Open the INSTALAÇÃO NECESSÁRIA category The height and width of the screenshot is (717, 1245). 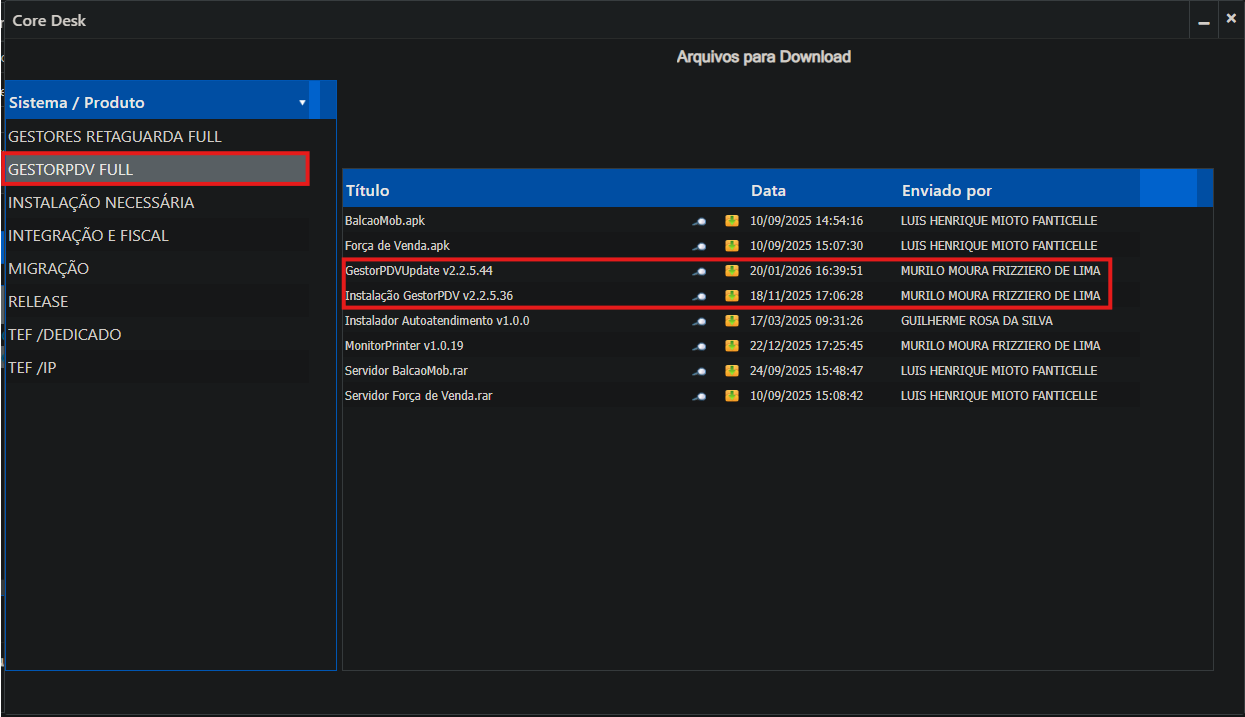[x=101, y=203]
